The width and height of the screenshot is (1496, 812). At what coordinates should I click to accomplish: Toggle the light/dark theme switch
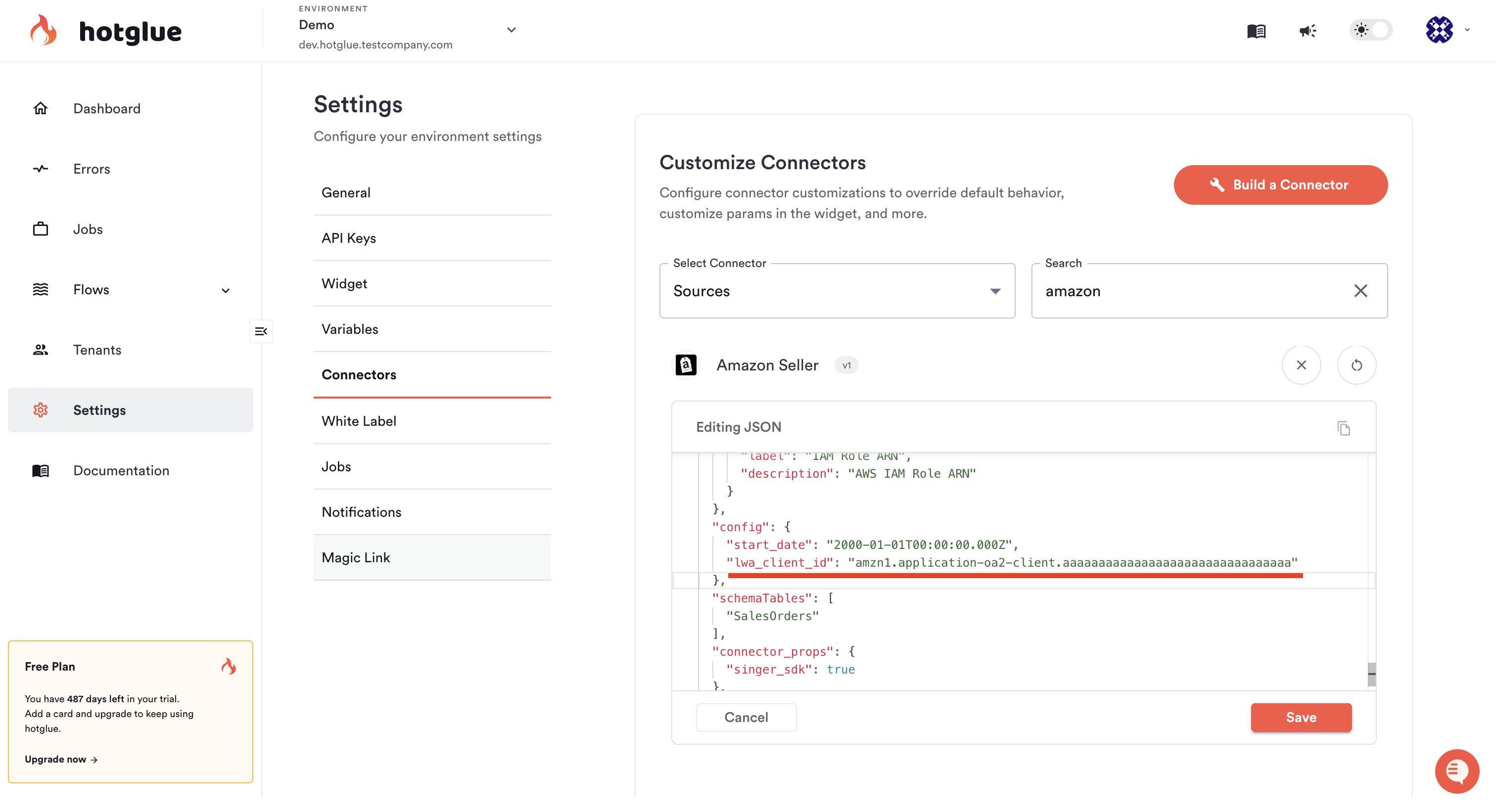click(x=1370, y=30)
